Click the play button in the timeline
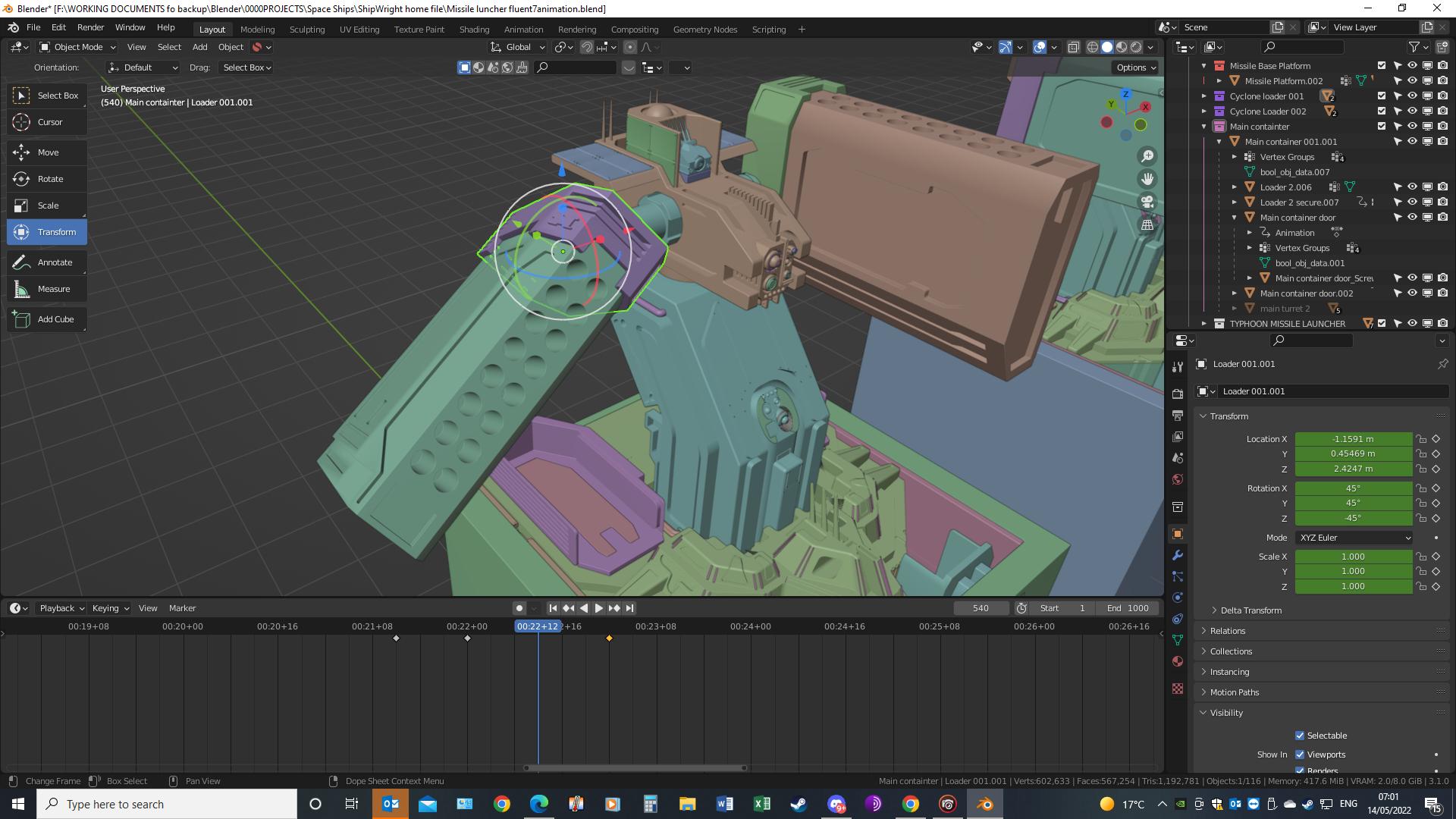Image resolution: width=1456 pixels, height=819 pixels. tap(597, 607)
